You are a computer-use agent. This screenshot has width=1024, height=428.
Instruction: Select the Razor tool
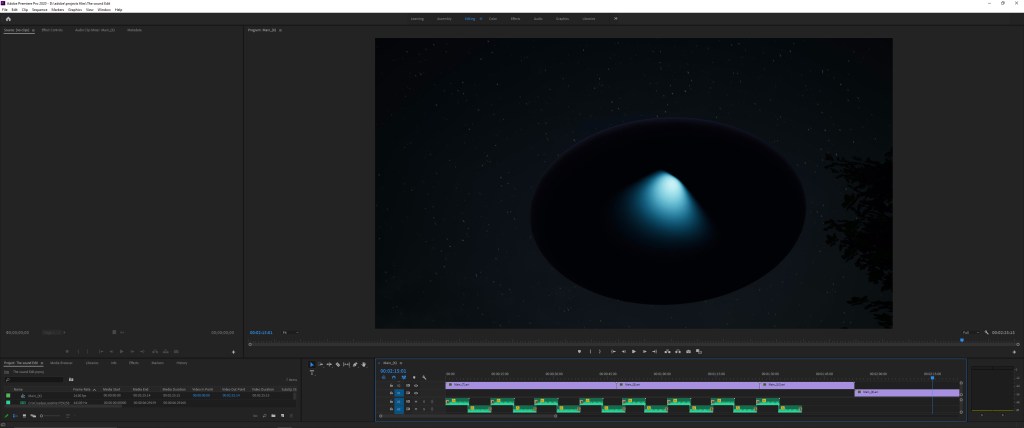coord(338,364)
